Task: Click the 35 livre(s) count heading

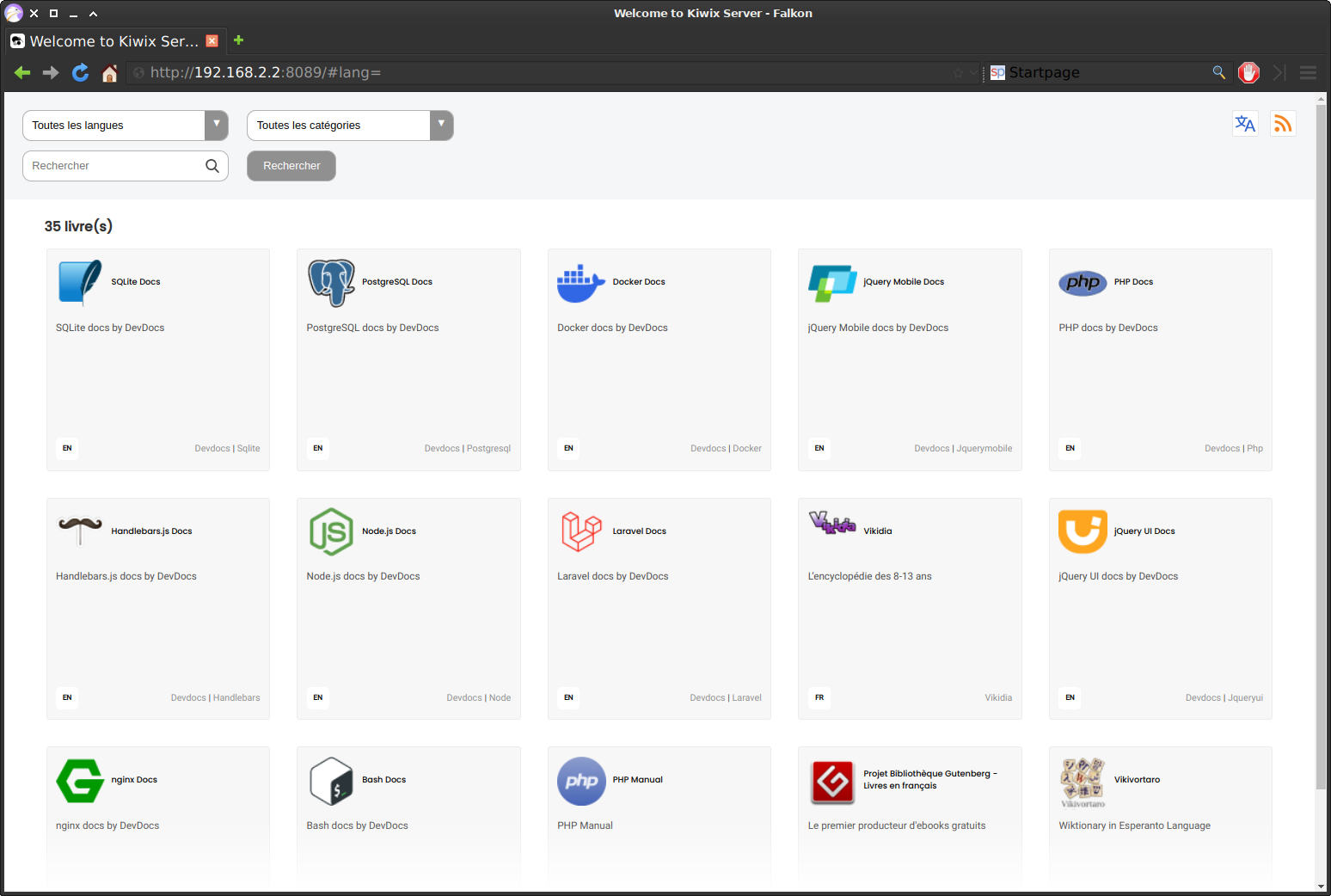Action: (x=78, y=226)
